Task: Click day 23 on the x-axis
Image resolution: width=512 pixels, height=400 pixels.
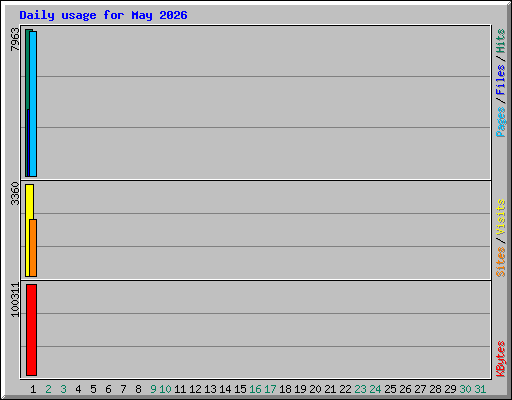Action: [360, 389]
